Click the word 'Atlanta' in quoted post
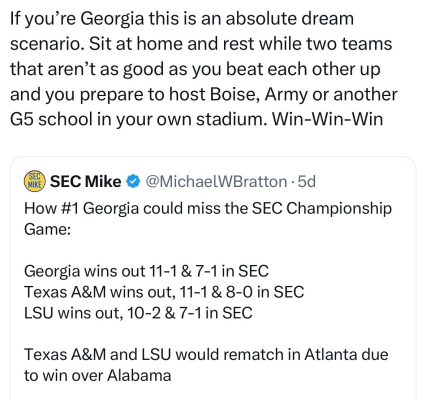Screen dimensions: 426x400 [329, 354]
